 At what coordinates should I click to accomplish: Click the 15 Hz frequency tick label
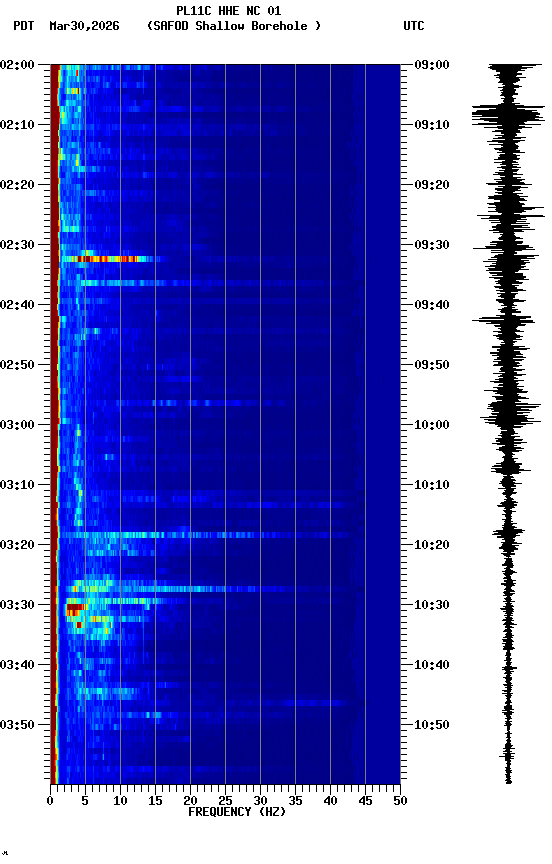[x=155, y=801]
